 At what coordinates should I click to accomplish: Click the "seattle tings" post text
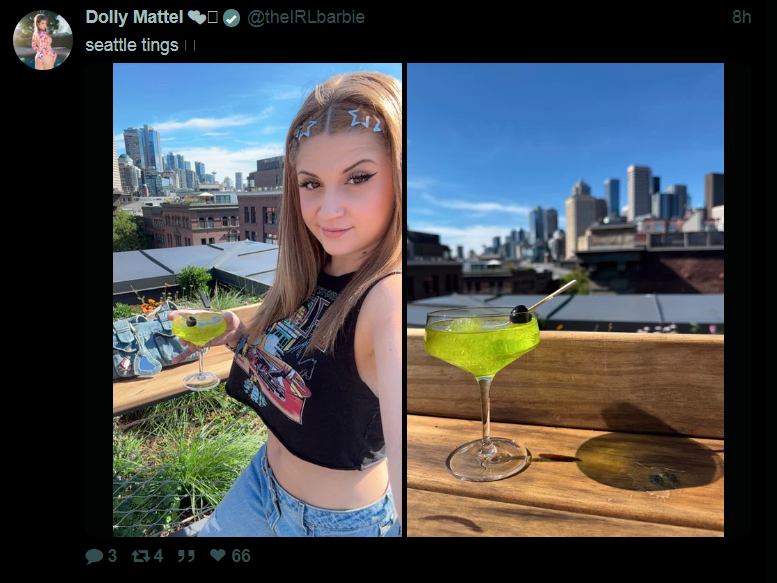pos(132,46)
